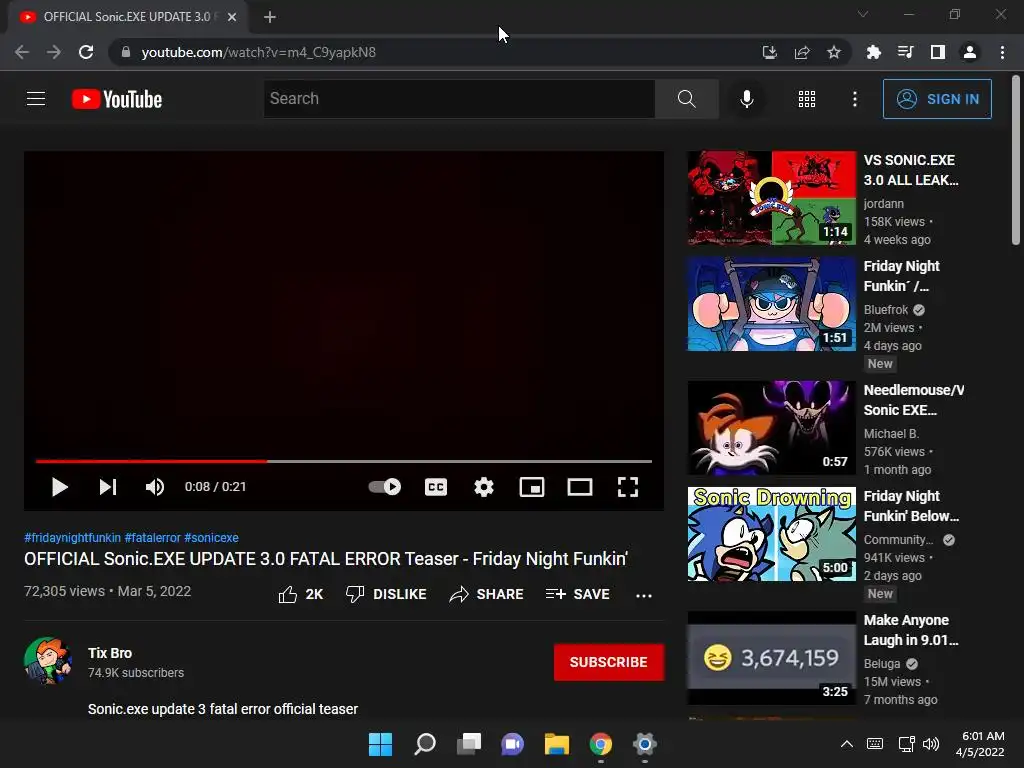Viewport: 1024px width, 768px height.
Task: Open media control icon in toolbar
Action: pyautogui.click(x=905, y=52)
